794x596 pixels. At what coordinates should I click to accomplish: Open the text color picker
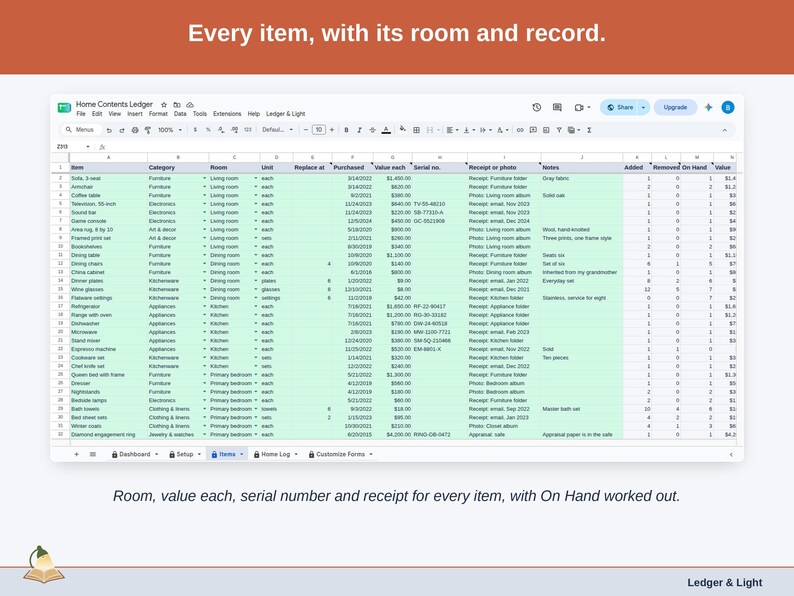click(386, 130)
